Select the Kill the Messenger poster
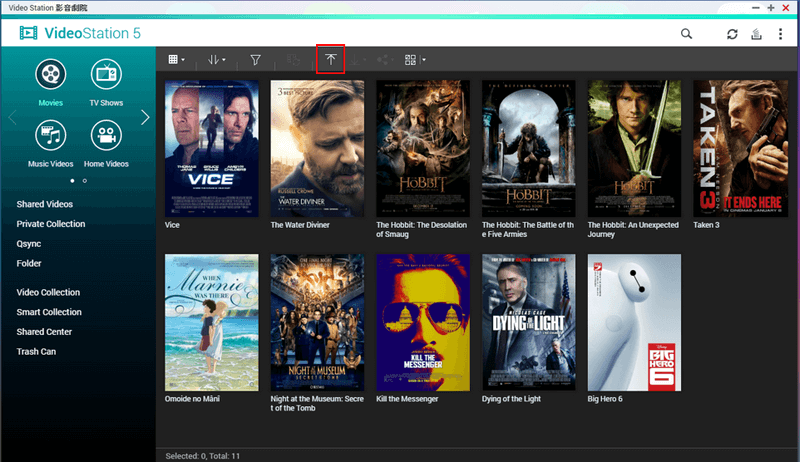800x462 pixels. coord(423,322)
